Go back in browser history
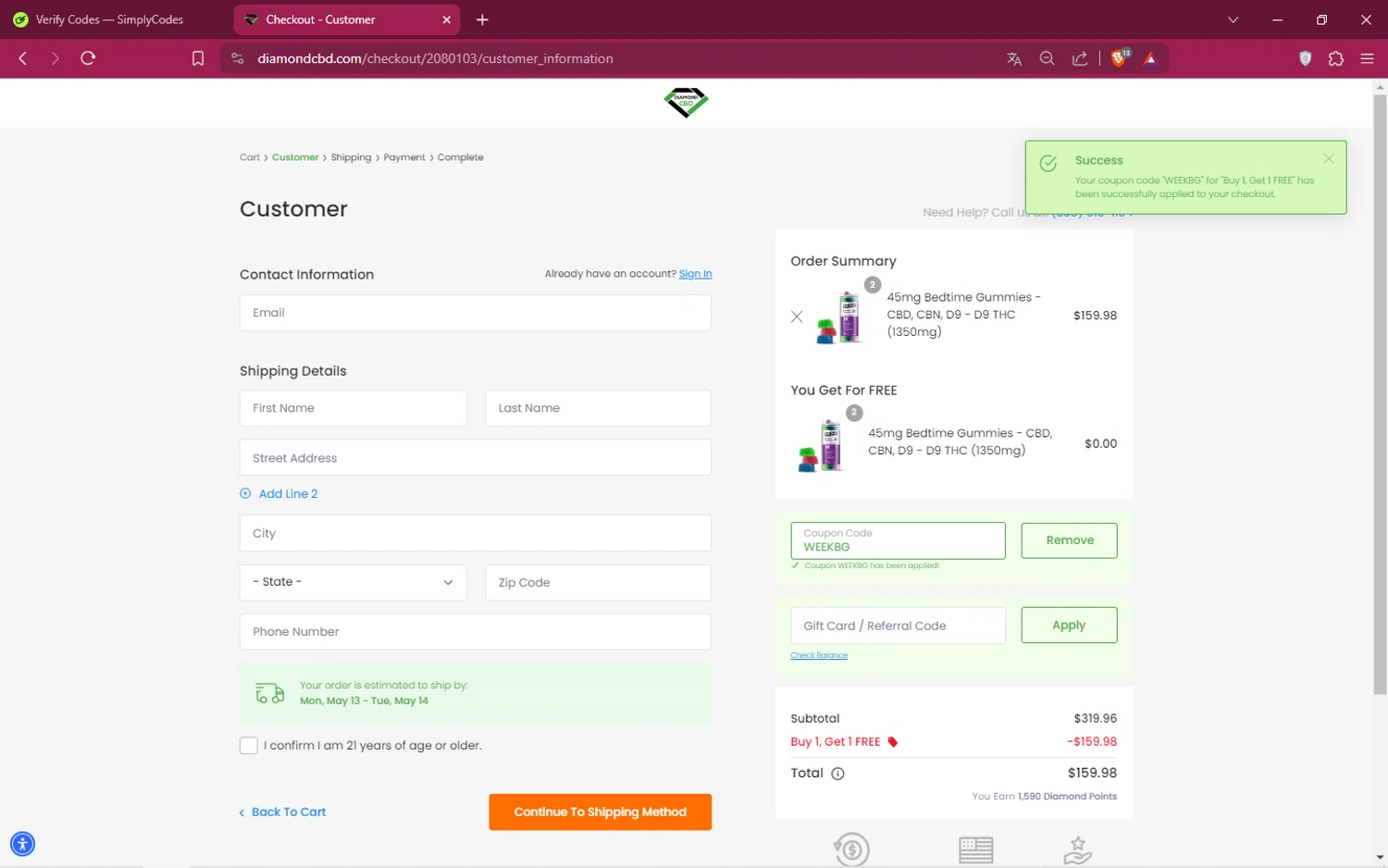1388x868 pixels. tap(23, 58)
